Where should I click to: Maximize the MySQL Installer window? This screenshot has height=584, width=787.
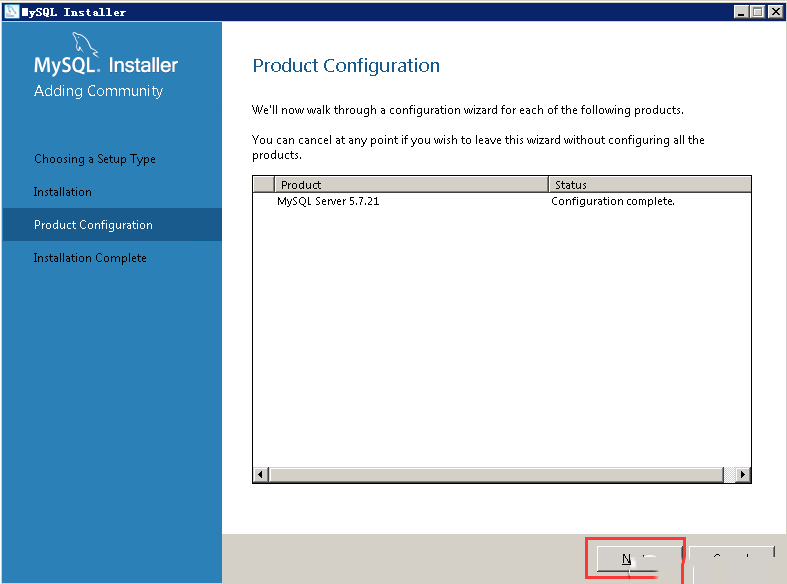point(757,12)
